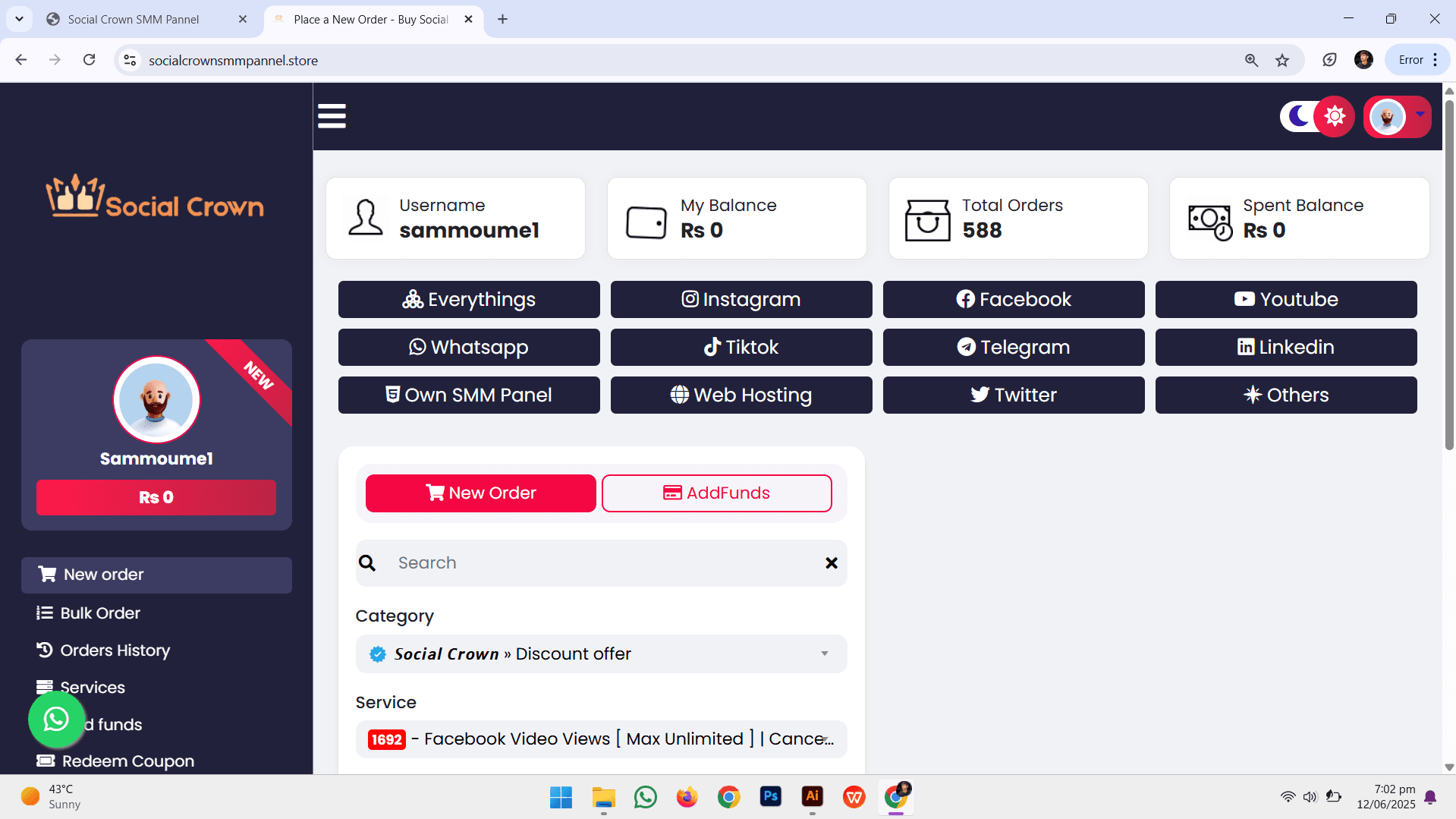Viewport: 1456px width, 819px height.
Task: Go back in browser history
Action: pos(21,60)
